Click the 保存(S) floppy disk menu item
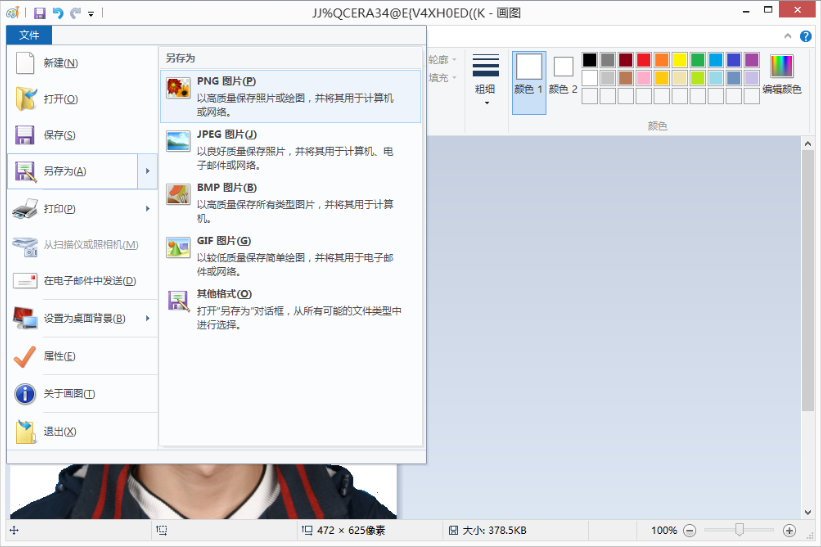 pos(82,135)
